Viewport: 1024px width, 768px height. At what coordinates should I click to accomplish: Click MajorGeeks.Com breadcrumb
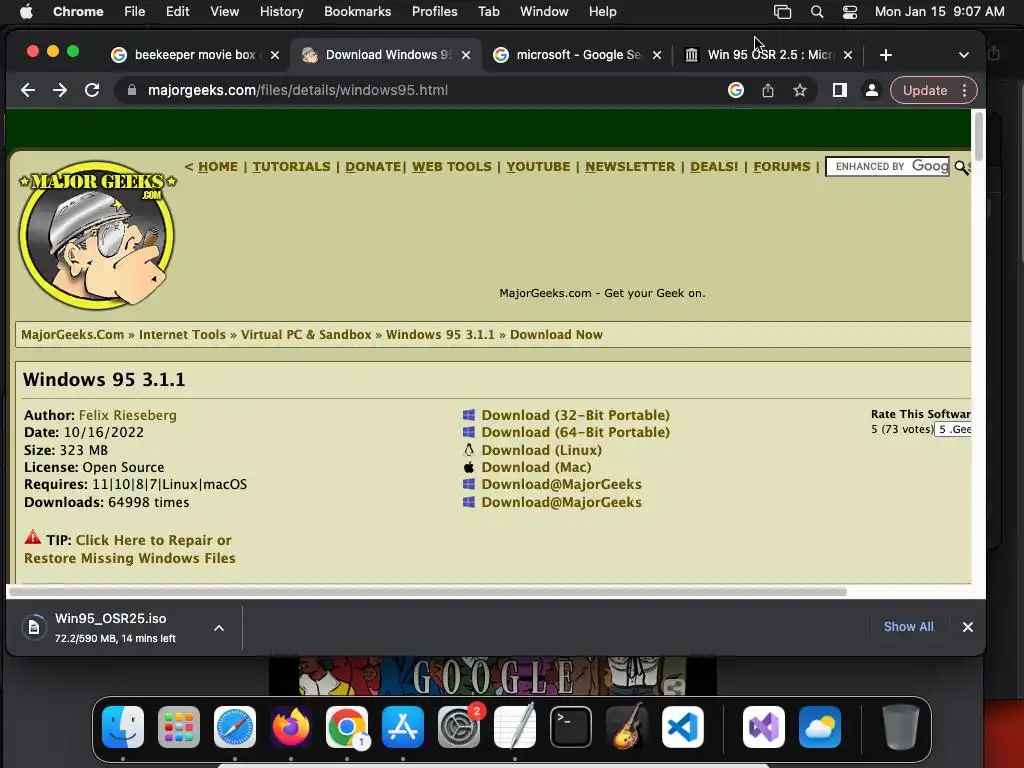click(72, 334)
